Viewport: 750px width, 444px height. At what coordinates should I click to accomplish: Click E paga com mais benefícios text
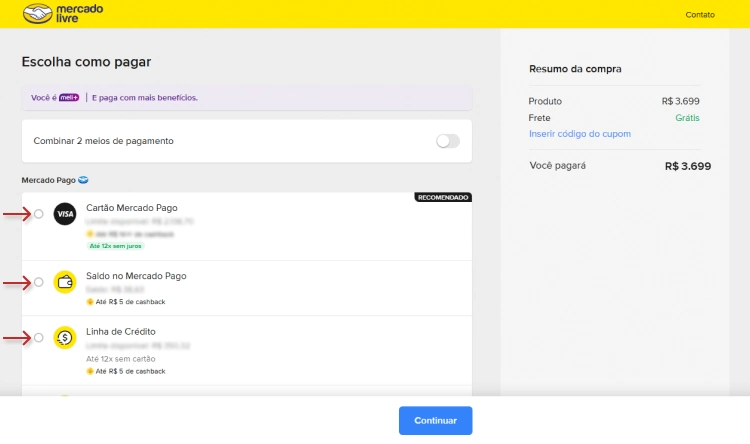pyautogui.click(x=145, y=98)
